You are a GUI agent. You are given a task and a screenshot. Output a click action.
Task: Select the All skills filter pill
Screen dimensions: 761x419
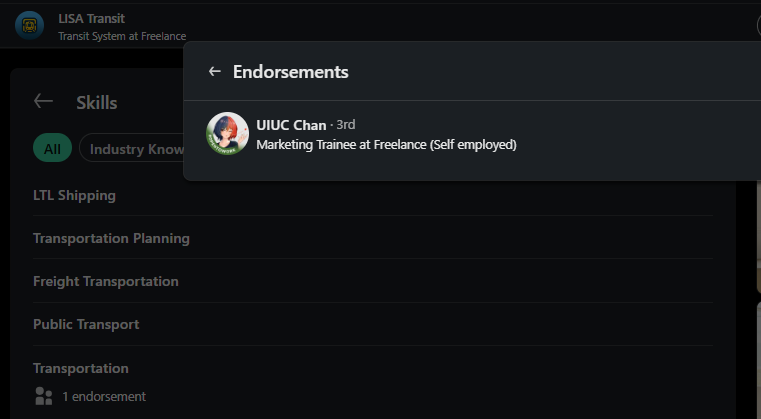pyautogui.click(x=52, y=148)
